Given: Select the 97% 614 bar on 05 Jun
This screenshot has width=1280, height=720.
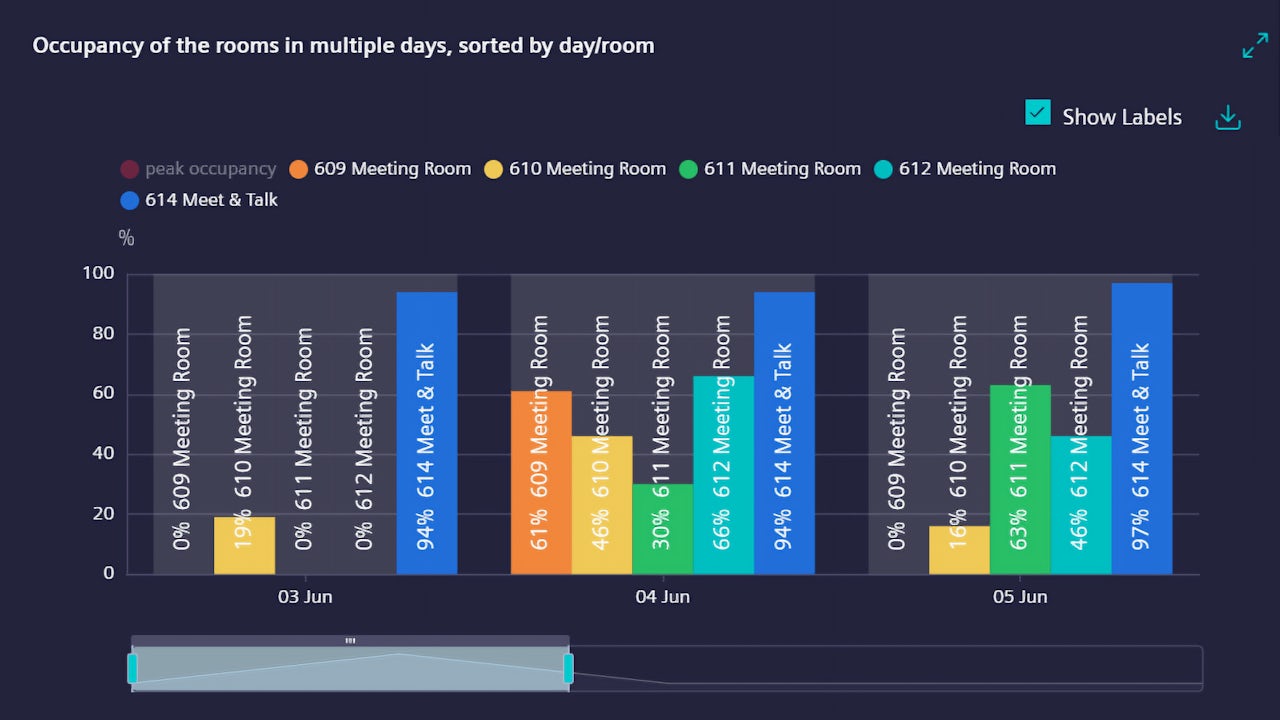Looking at the screenshot, I should click(x=1142, y=428).
